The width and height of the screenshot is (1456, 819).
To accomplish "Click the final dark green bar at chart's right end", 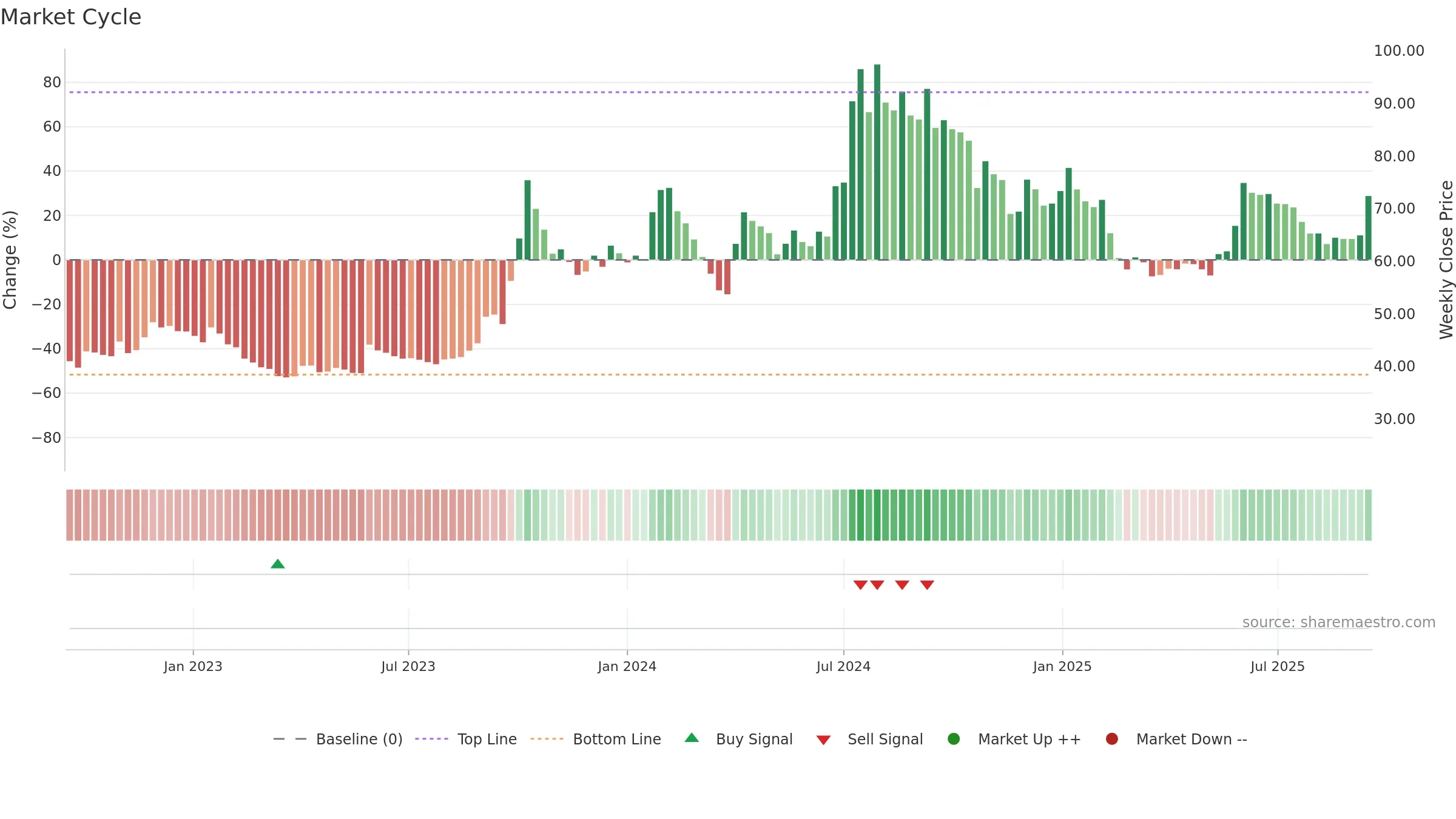I will click(1368, 228).
